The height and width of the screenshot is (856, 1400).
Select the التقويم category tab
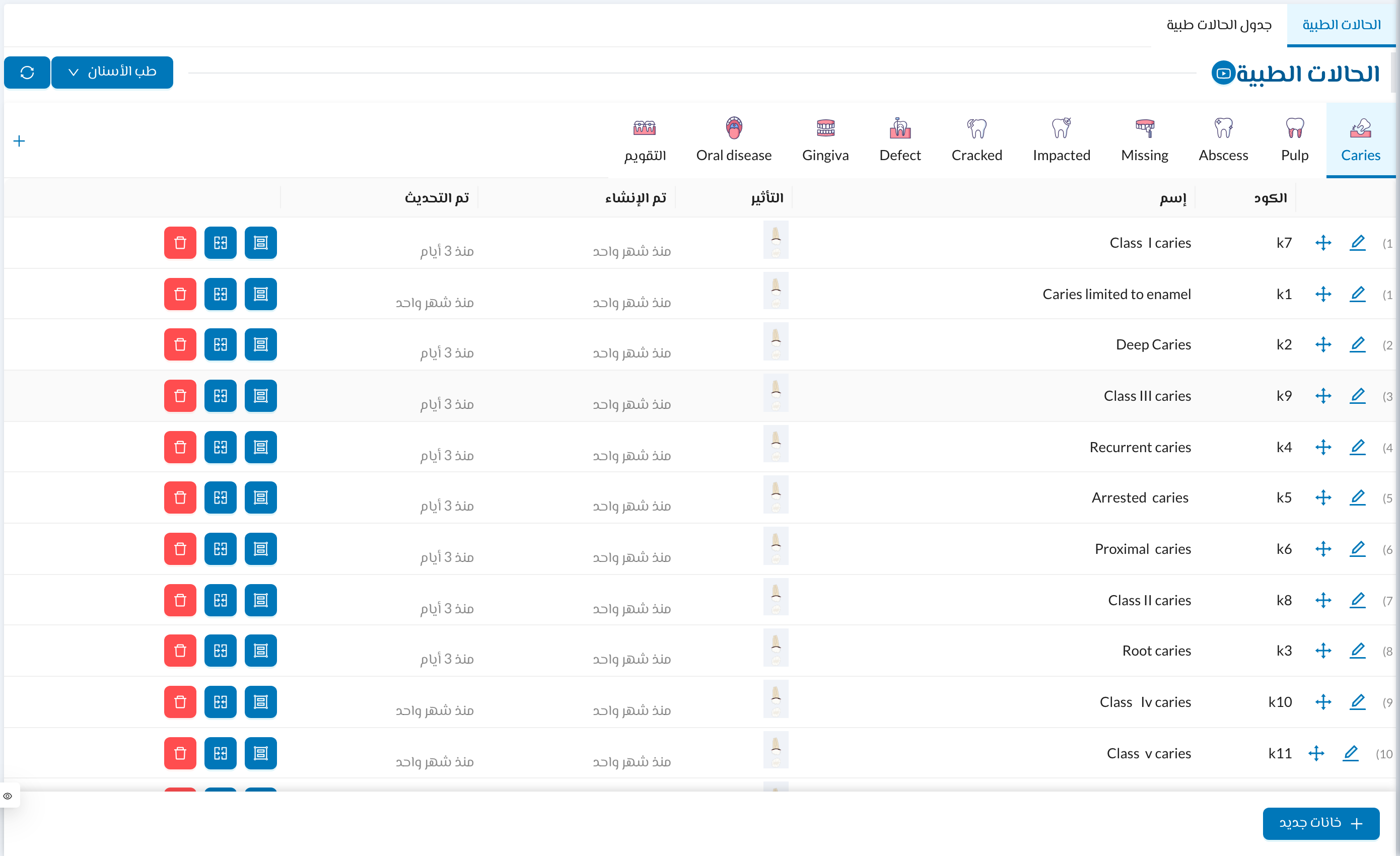click(645, 140)
